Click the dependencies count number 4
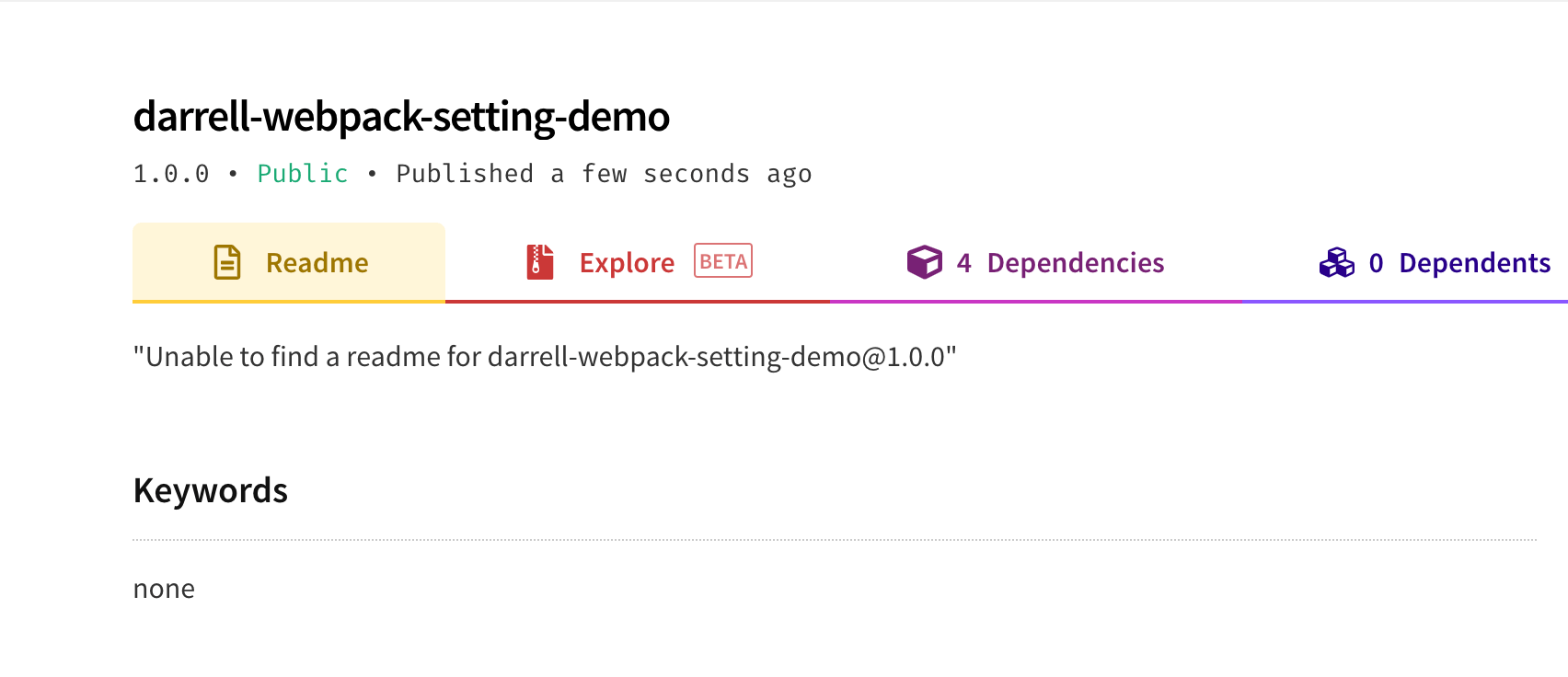The height and width of the screenshot is (677, 1568). [963, 263]
